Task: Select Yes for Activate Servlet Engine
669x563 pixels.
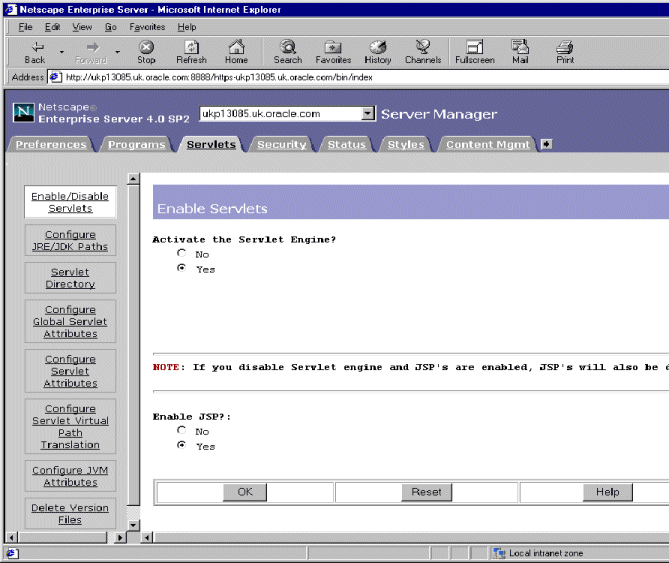Action: click(182, 268)
